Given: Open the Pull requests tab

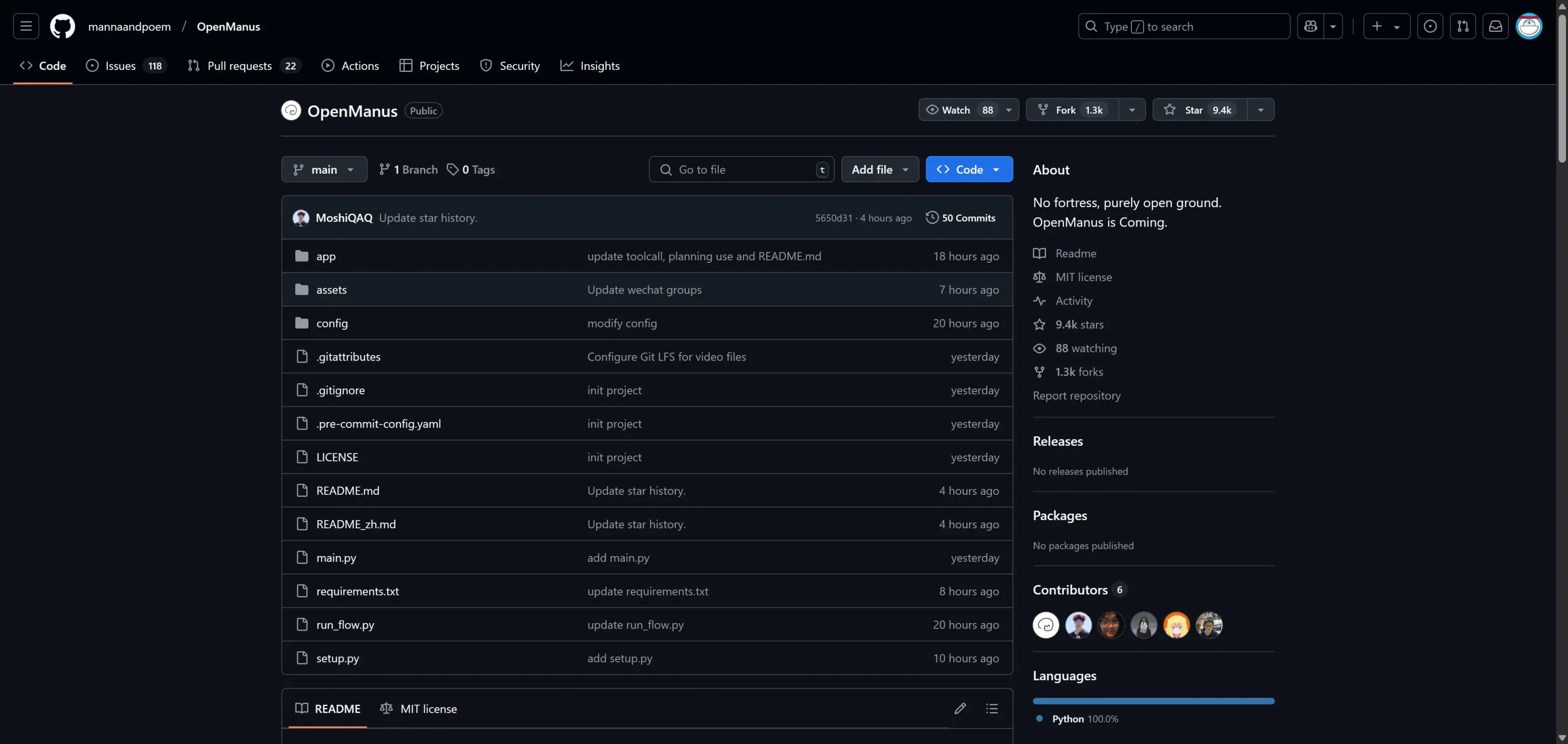Looking at the screenshot, I should (239, 66).
